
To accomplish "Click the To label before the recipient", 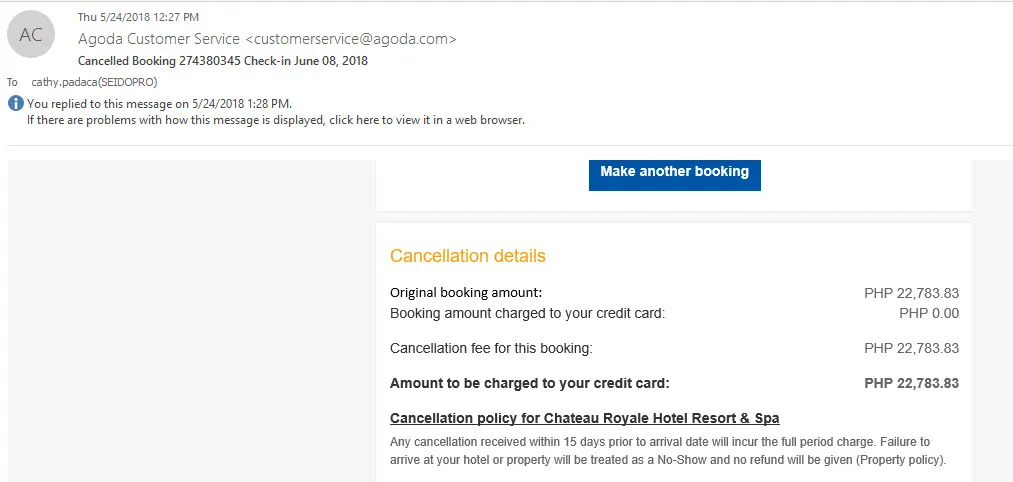I will [x=13, y=82].
